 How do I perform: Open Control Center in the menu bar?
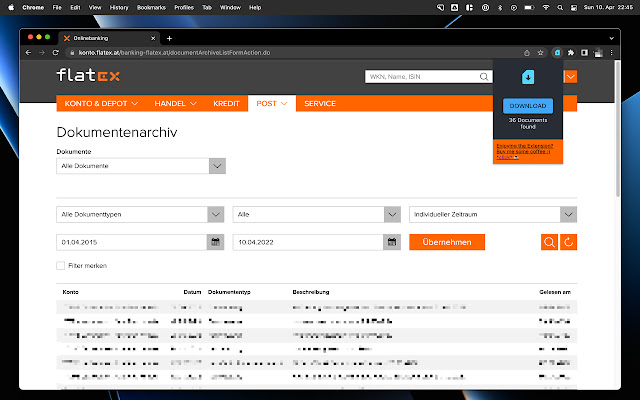coord(574,7)
